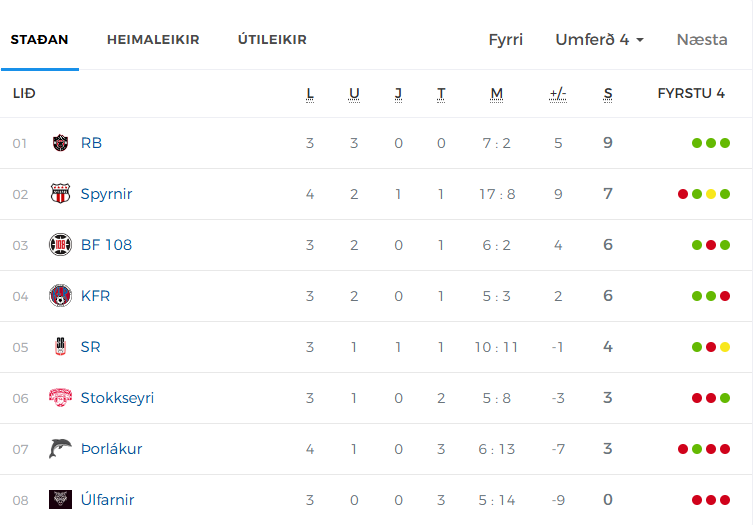Open the Umferð 4 round dropdown
Image resolution: width=753 pixels, height=525 pixels.
pyautogui.click(x=599, y=39)
